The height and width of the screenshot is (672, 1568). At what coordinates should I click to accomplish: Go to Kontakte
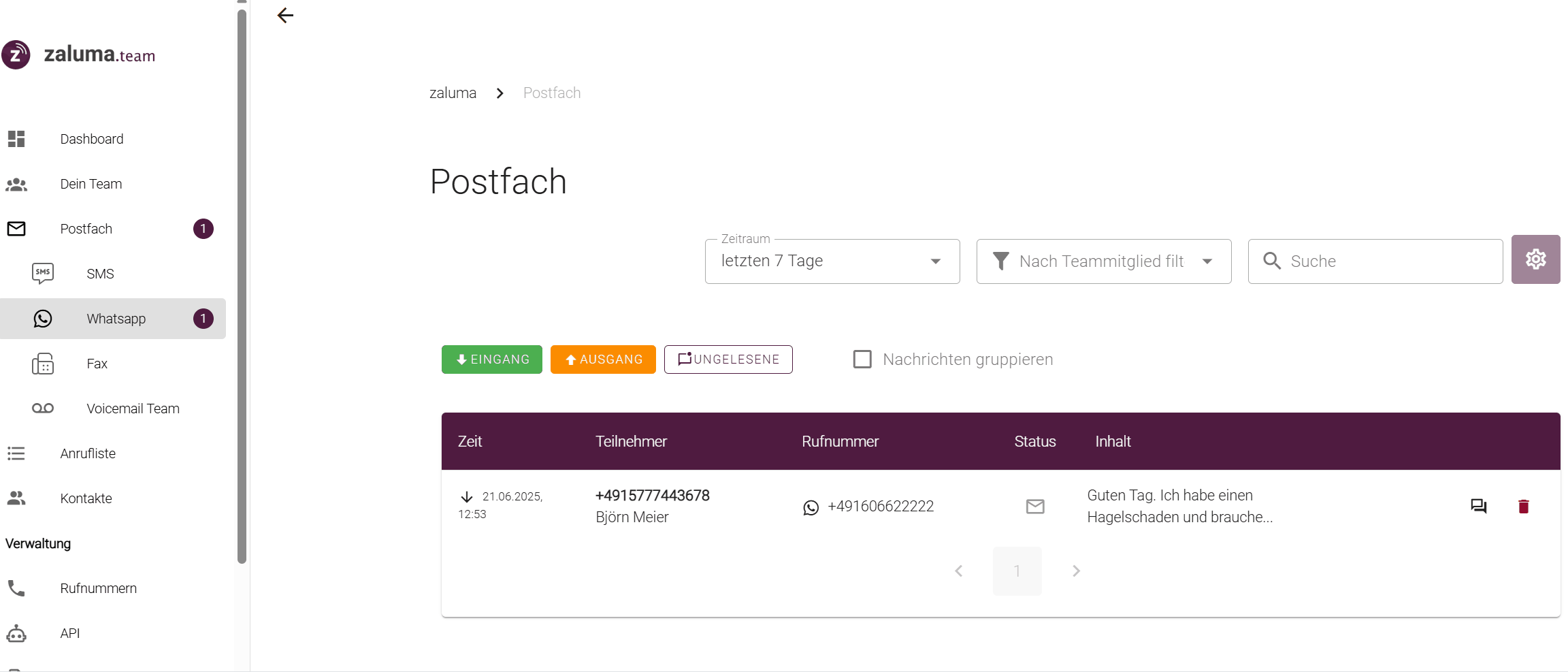[113, 498]
